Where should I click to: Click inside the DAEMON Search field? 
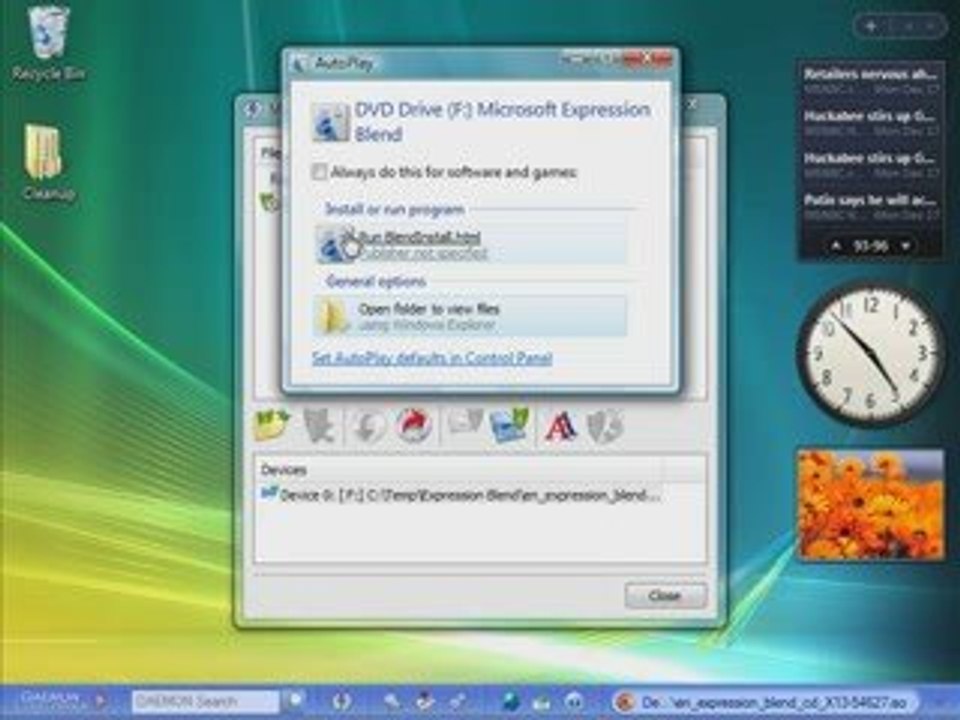(x=206, y=701)
